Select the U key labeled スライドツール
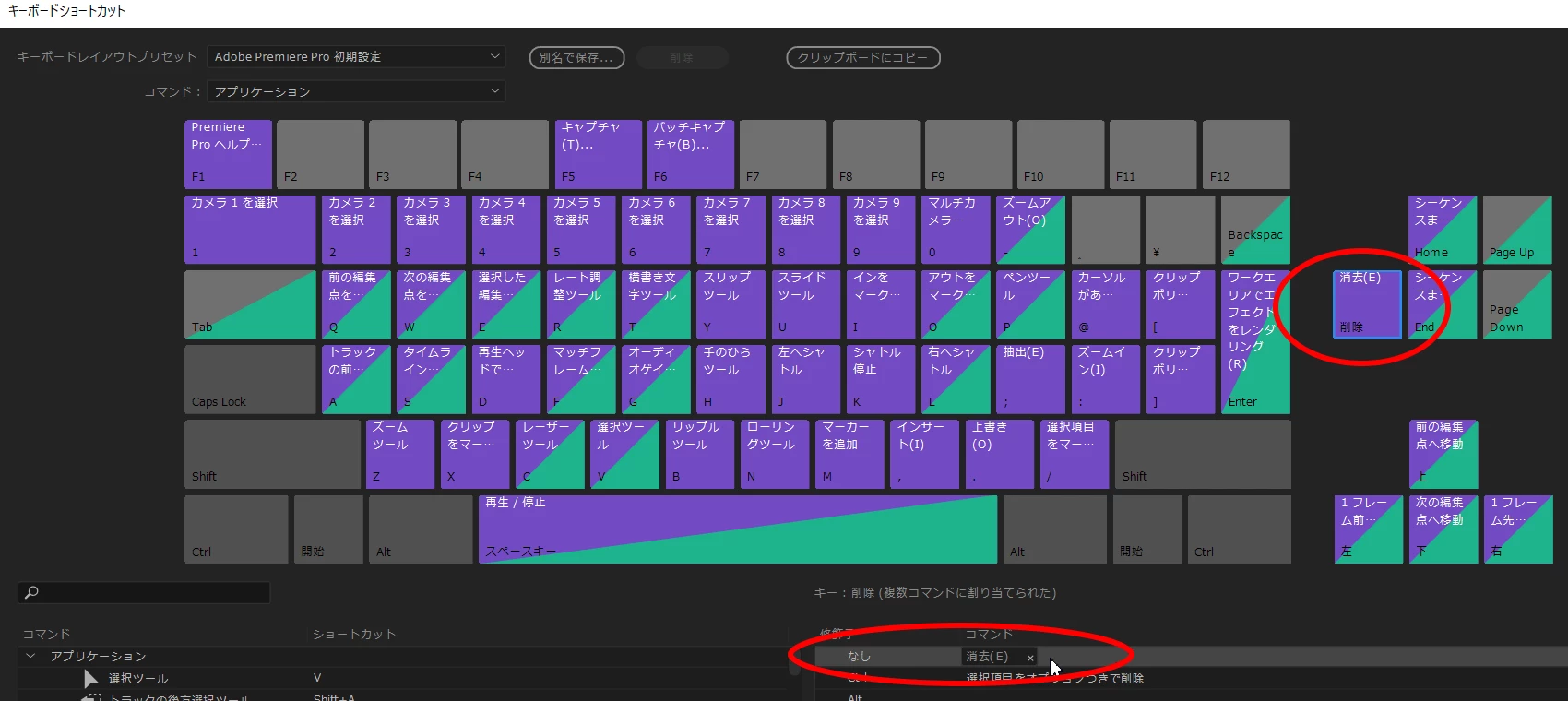The image size is (1568, 701). (x=805, y=303)
